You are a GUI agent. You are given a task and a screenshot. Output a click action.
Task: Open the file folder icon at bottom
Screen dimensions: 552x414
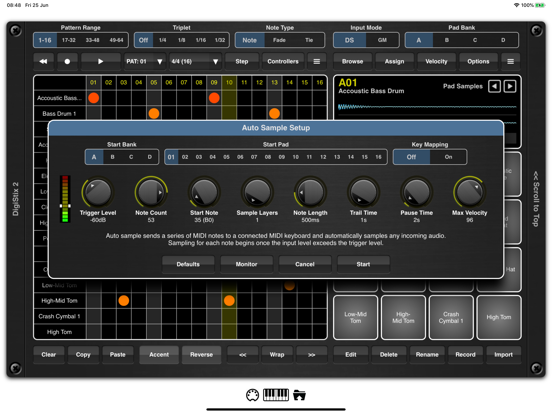[299, 395]
